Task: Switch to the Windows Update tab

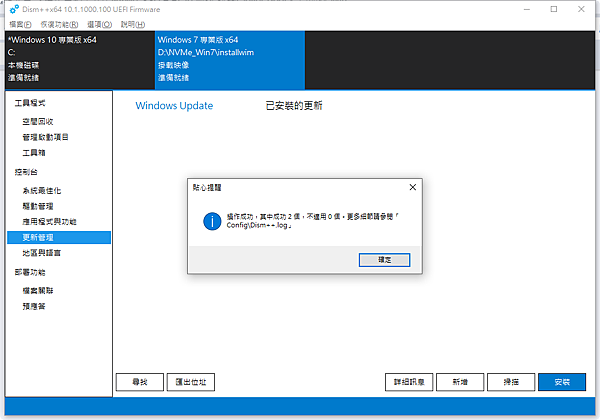Action: click(174, 106)
